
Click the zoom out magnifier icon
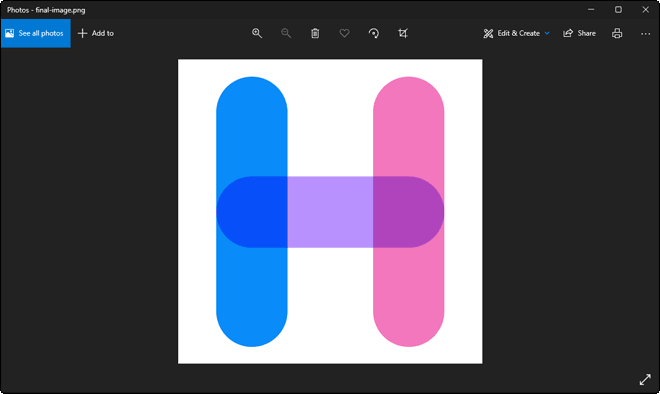286,33
